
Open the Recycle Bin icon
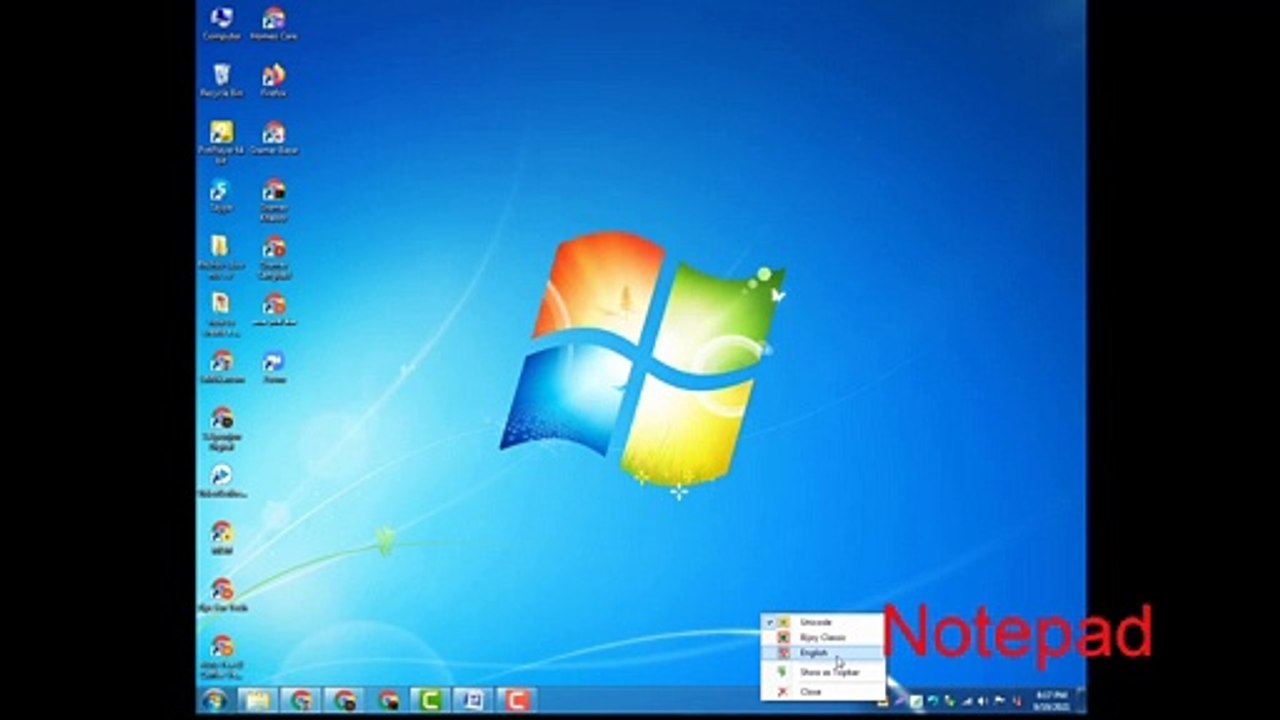222,80
